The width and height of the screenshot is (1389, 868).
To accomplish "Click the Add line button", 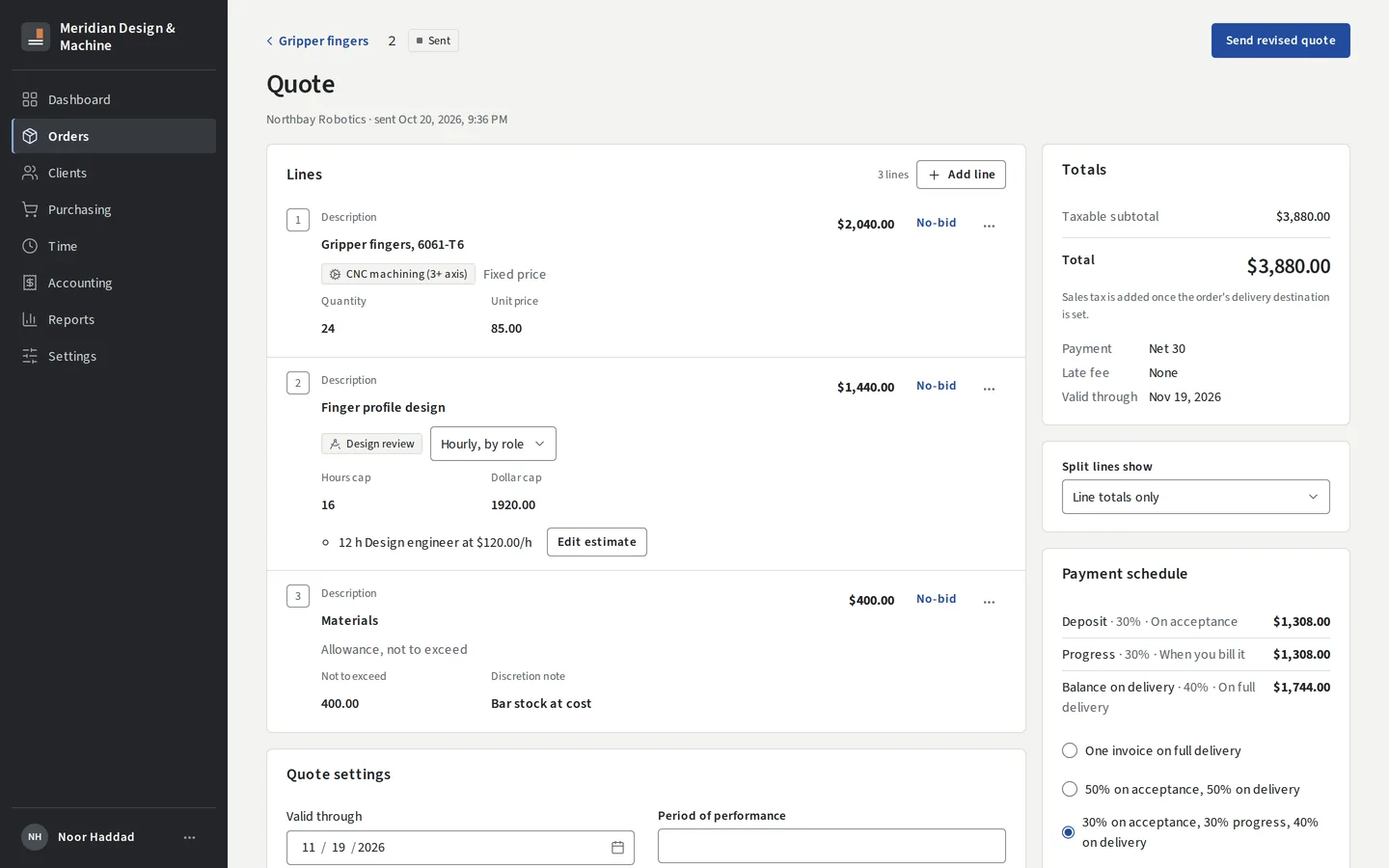I will tap(961, 175).
